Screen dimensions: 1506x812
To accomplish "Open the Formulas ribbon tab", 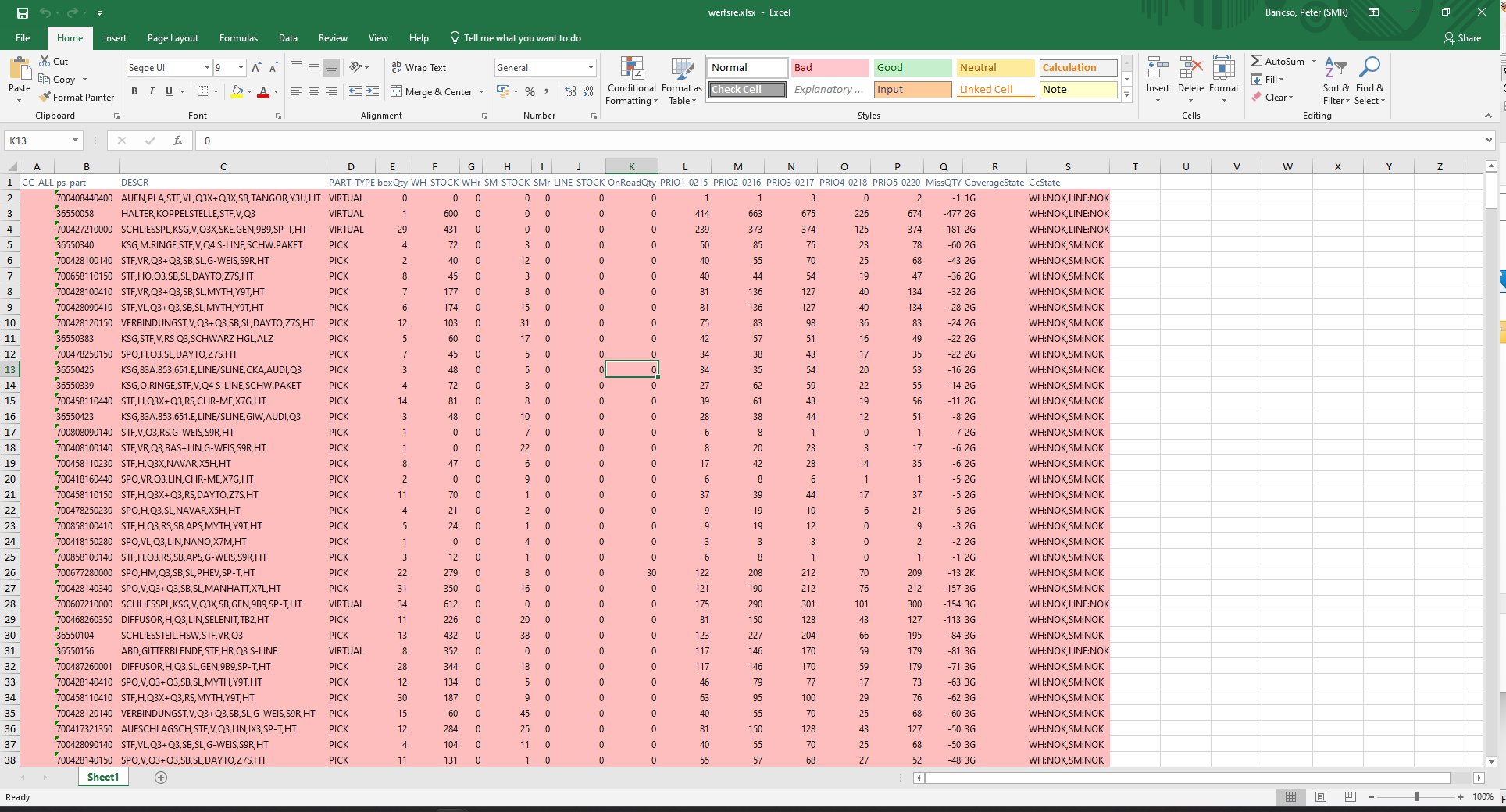I will [x=238, y=38].
